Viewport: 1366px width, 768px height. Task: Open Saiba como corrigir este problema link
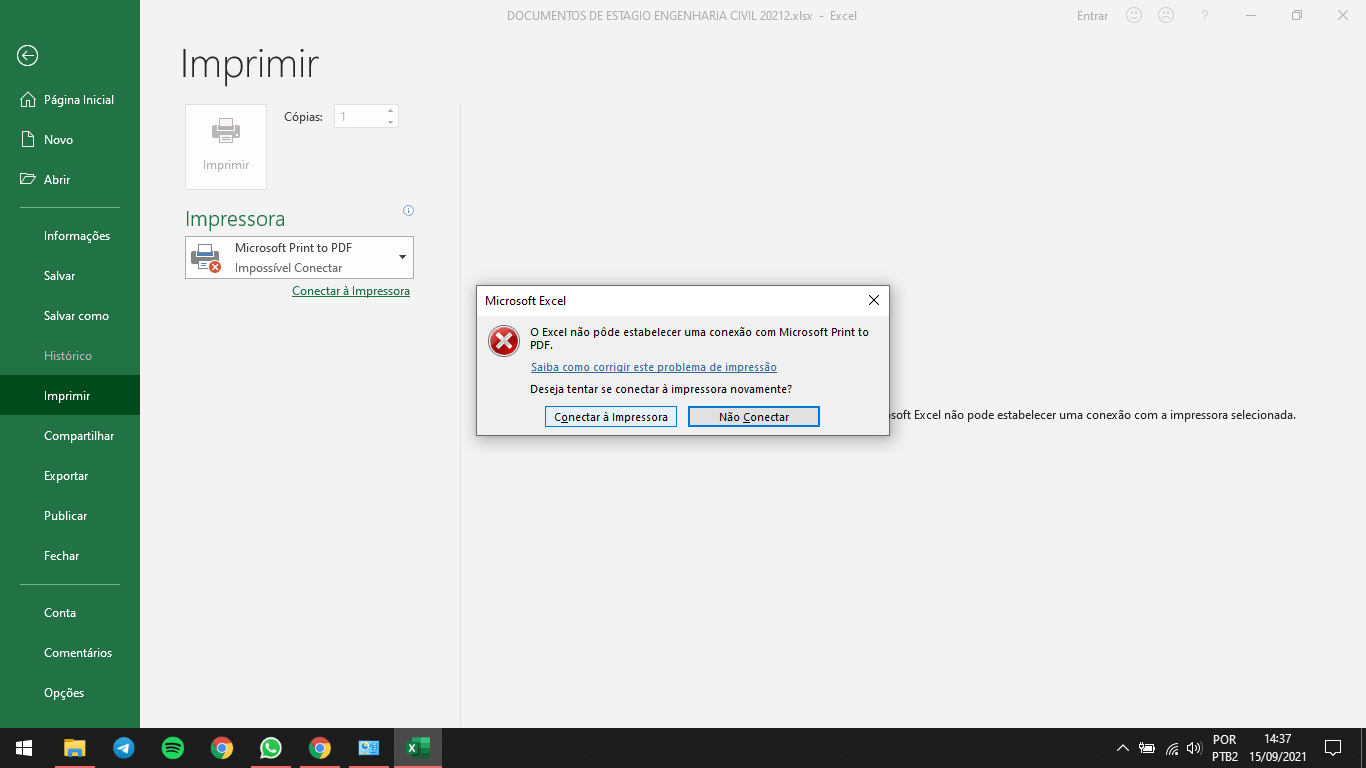pos(654,367)
